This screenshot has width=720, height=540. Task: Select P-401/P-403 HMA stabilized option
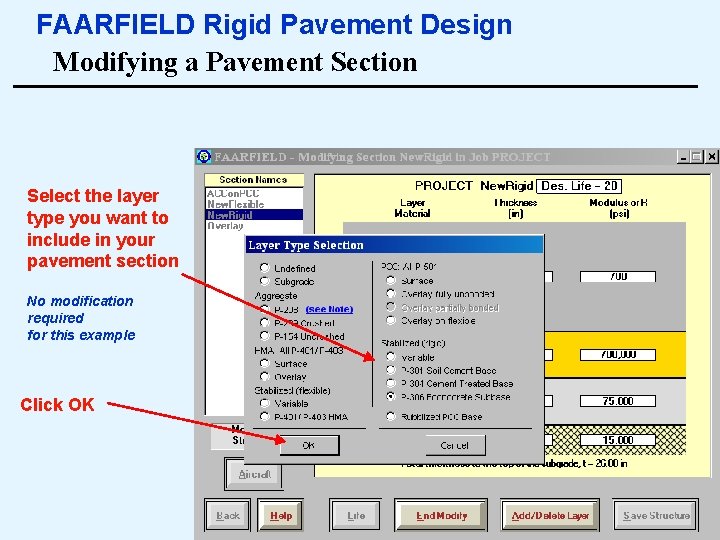click(x=264, y=416)
